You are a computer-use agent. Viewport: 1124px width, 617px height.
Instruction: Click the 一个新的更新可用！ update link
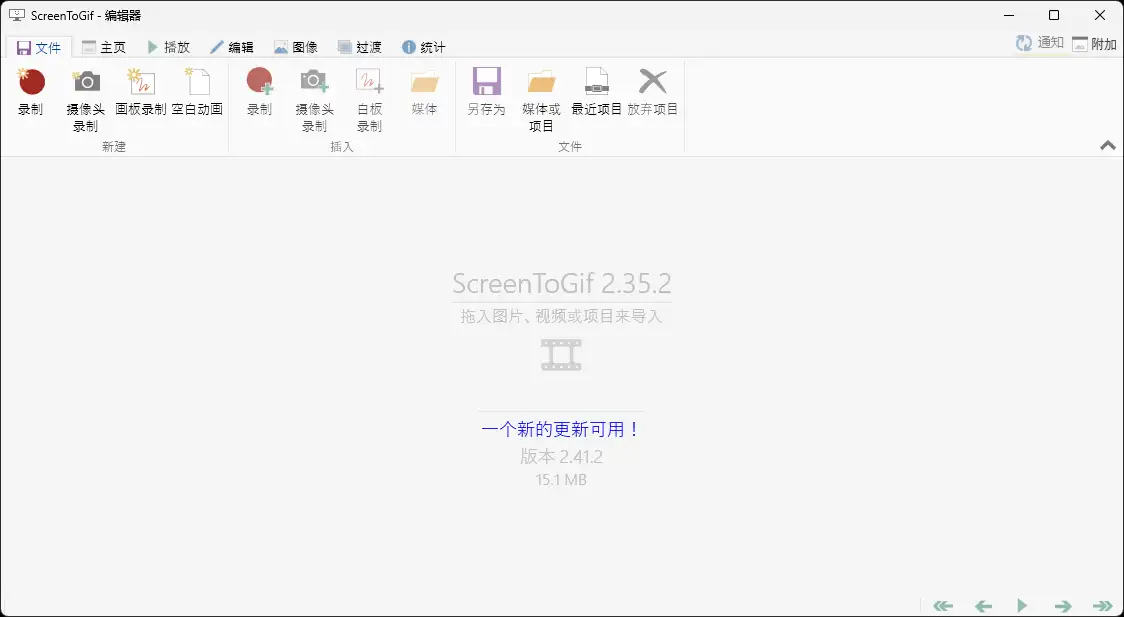[x=561, y=429]
